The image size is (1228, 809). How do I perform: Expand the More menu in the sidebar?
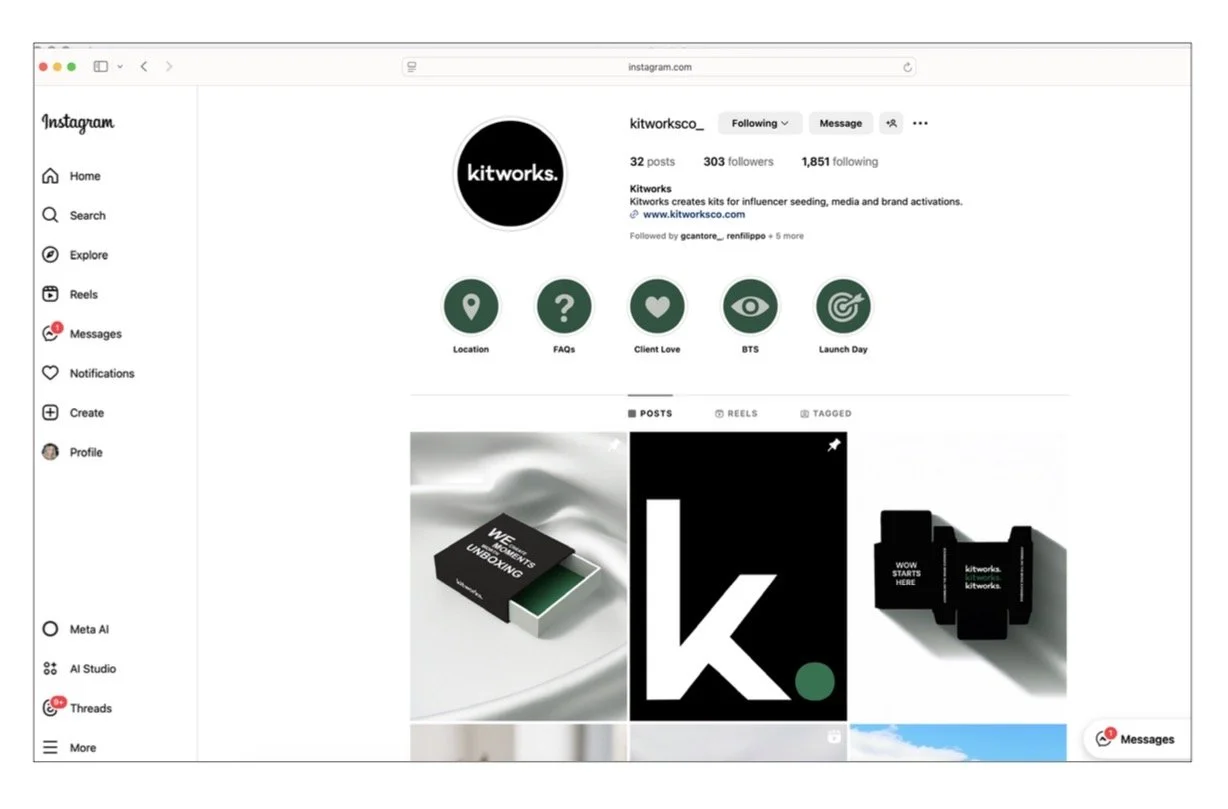[x=69, y=747]
